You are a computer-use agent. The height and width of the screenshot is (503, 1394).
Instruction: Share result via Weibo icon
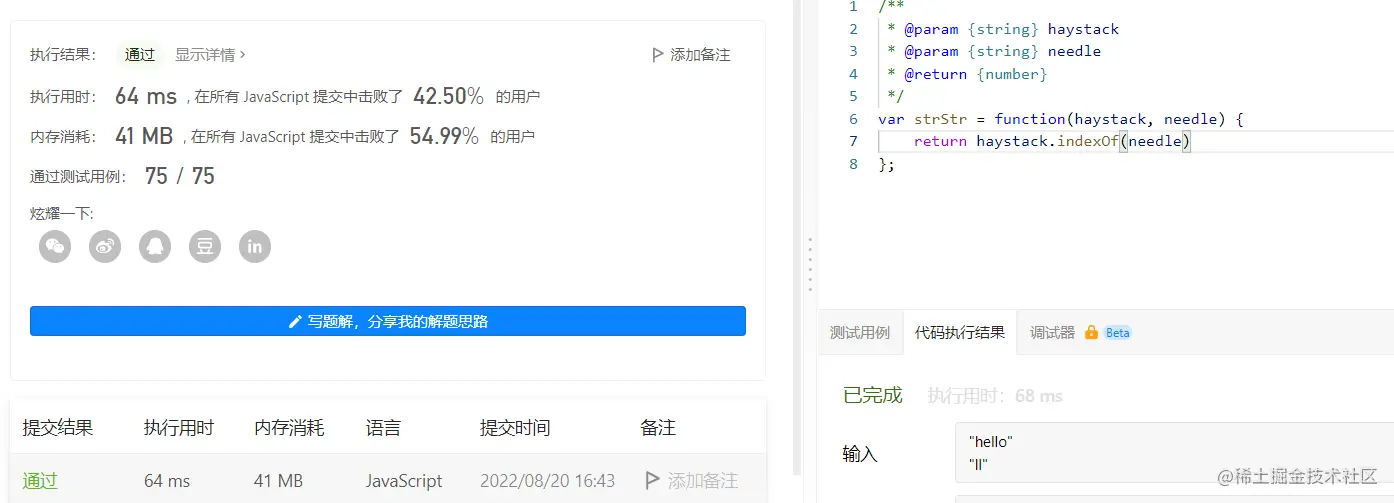[105, 246]
